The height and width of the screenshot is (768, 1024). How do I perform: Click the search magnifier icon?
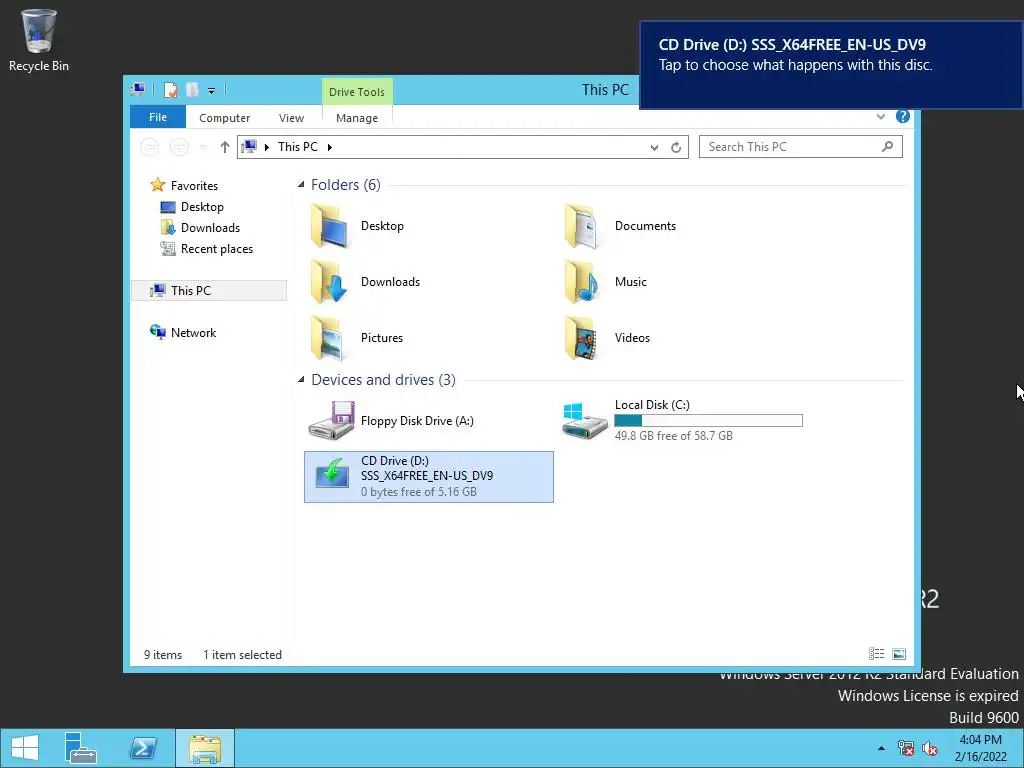pos(887,147)
